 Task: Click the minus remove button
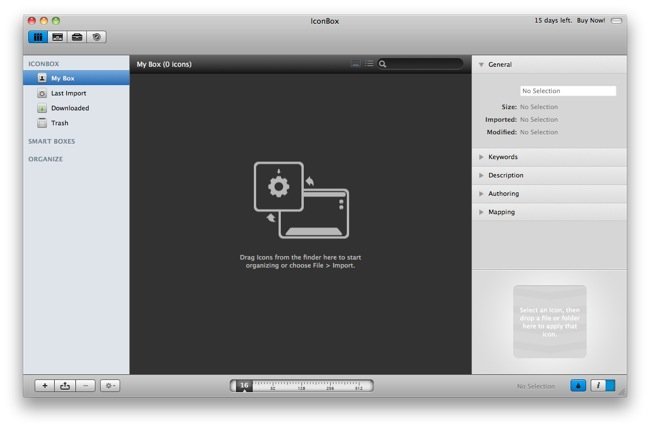point(85,386)
